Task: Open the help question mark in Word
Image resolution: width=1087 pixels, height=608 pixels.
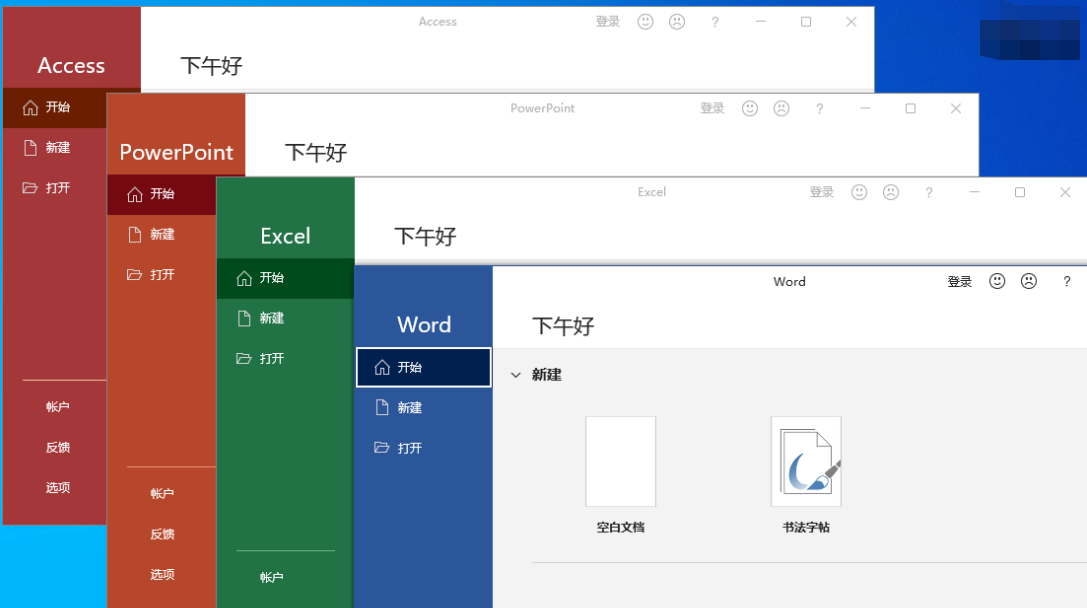Action: coord(1068,282)
